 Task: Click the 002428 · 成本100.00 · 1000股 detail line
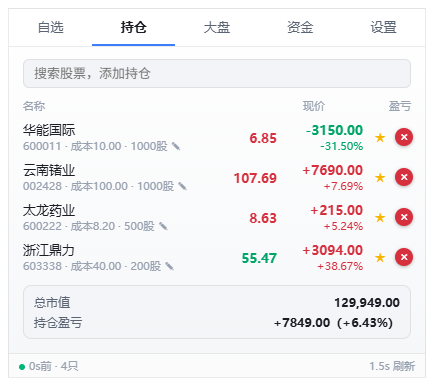[98, 186]
